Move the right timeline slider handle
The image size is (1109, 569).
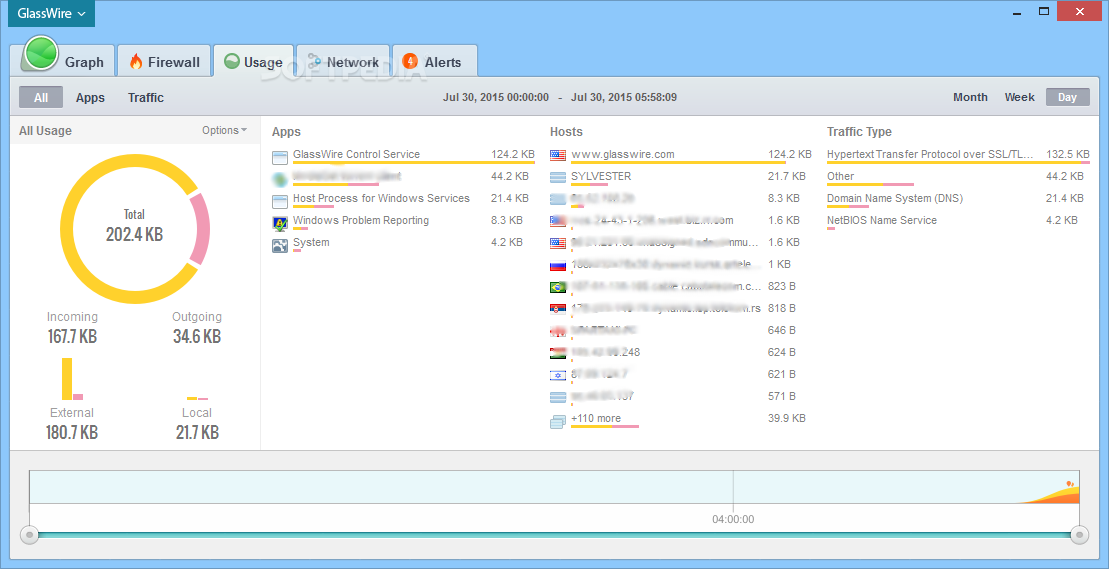[1079, 535]
